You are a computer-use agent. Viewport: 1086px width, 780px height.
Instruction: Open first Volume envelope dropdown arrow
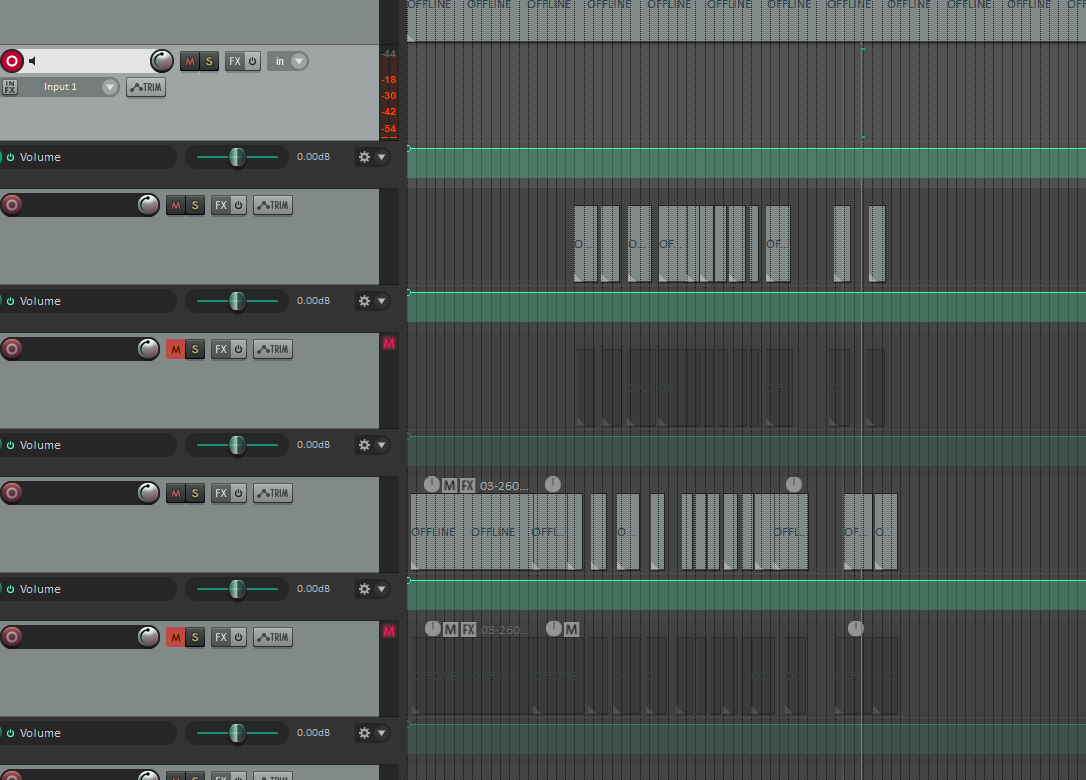(x=382, y=157)
